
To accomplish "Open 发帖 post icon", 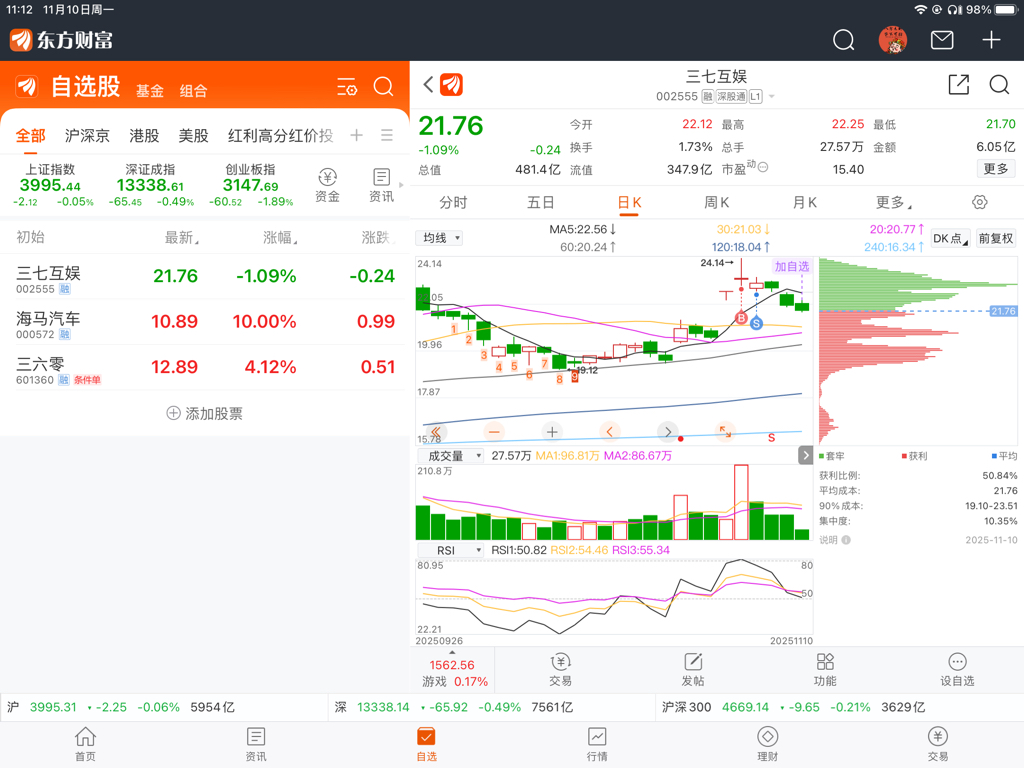I will click(693, 669).
